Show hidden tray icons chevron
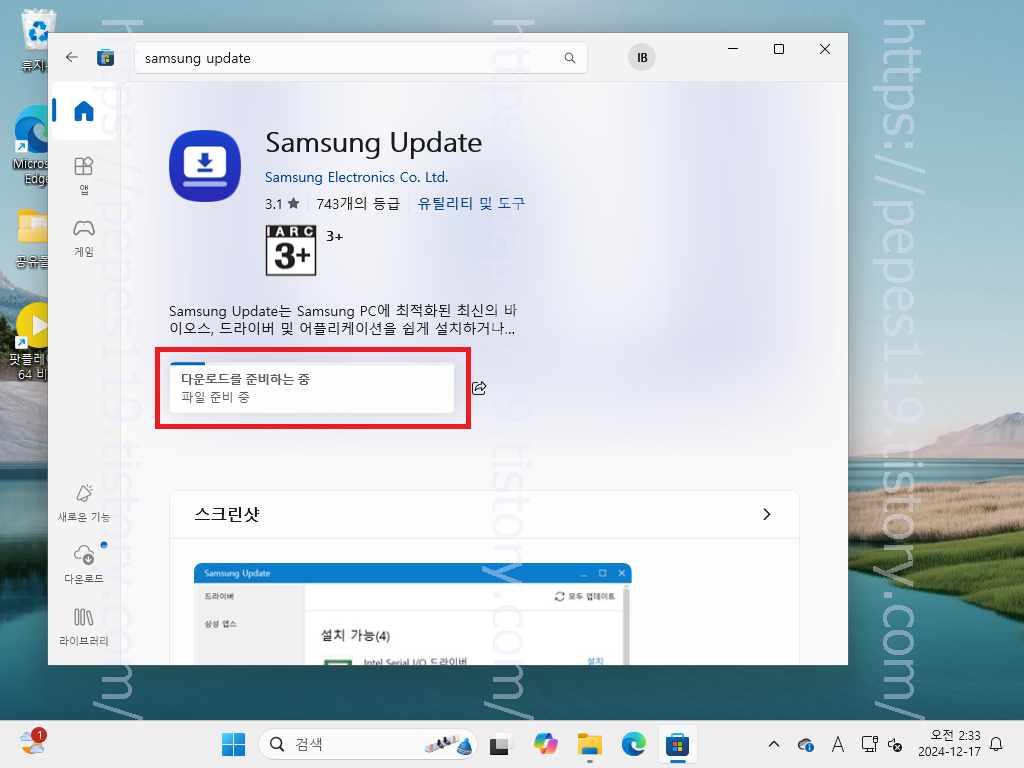Screen dimensions: 1024x768 click(774, 744)
